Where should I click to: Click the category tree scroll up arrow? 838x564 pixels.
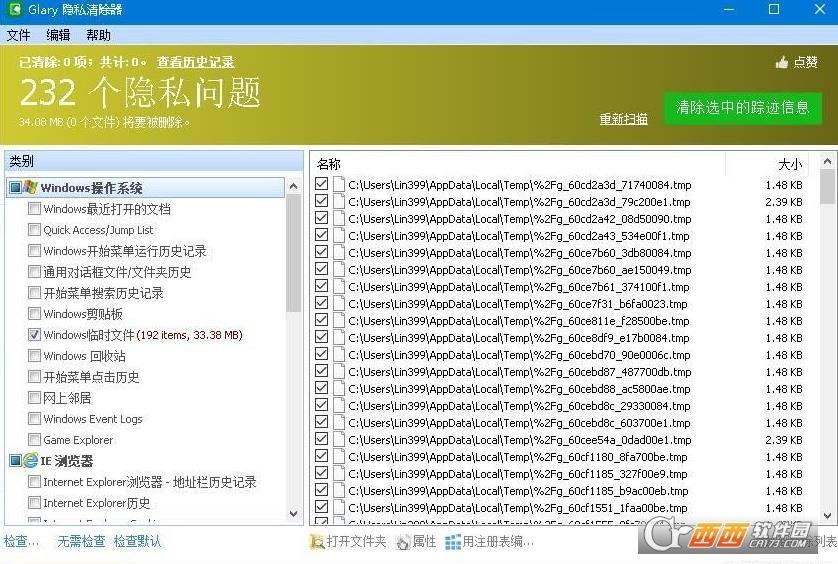tap(293, 187)
